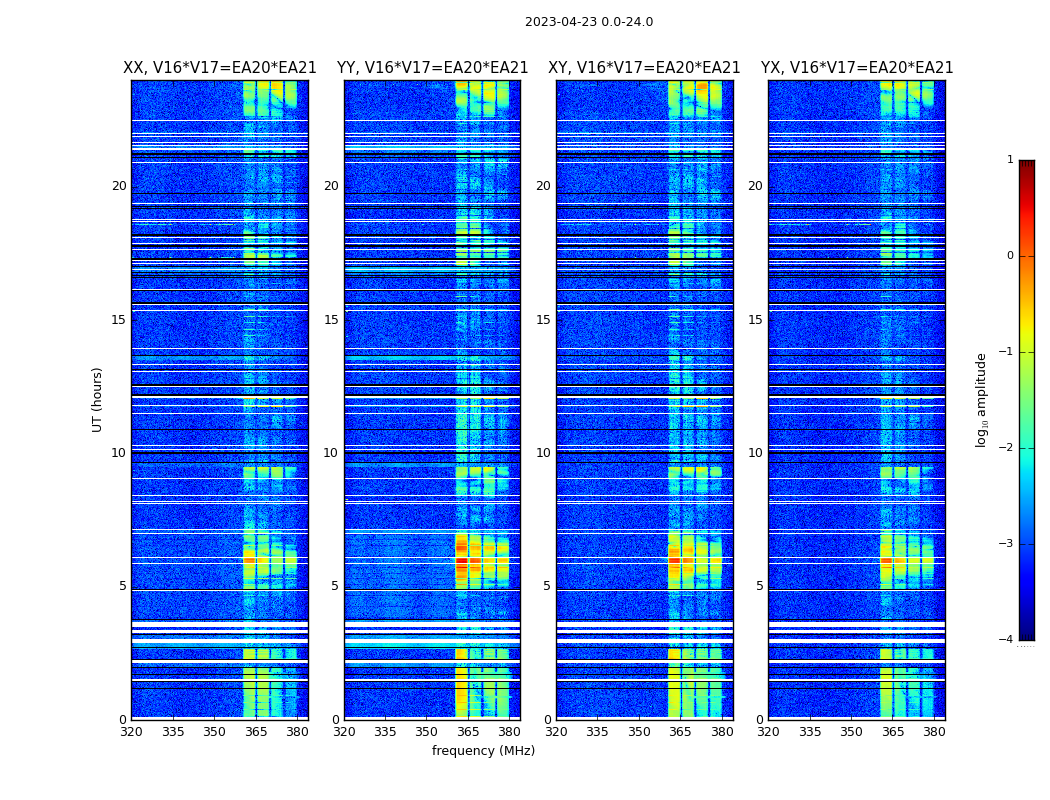
Task: Select the XX spectrogram plot
Action: coord(219,399)
